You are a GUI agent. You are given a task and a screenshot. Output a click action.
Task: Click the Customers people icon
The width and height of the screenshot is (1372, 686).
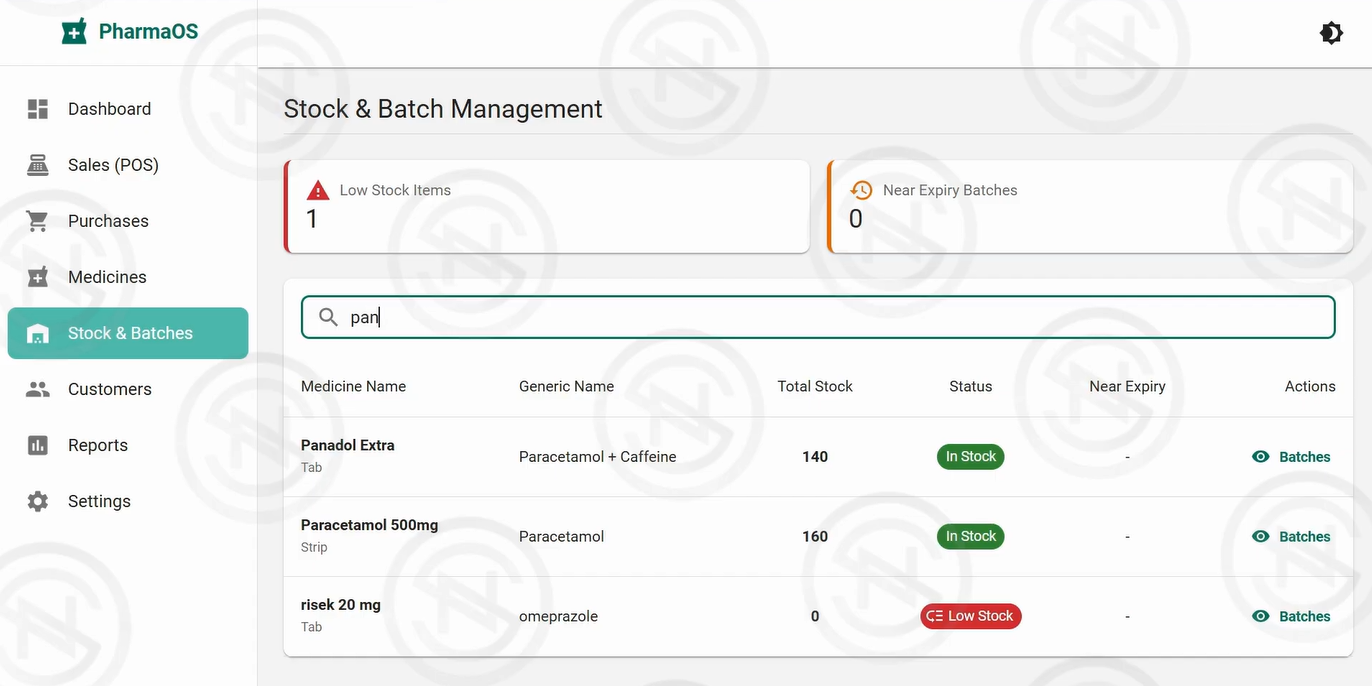tap(38, 389)
